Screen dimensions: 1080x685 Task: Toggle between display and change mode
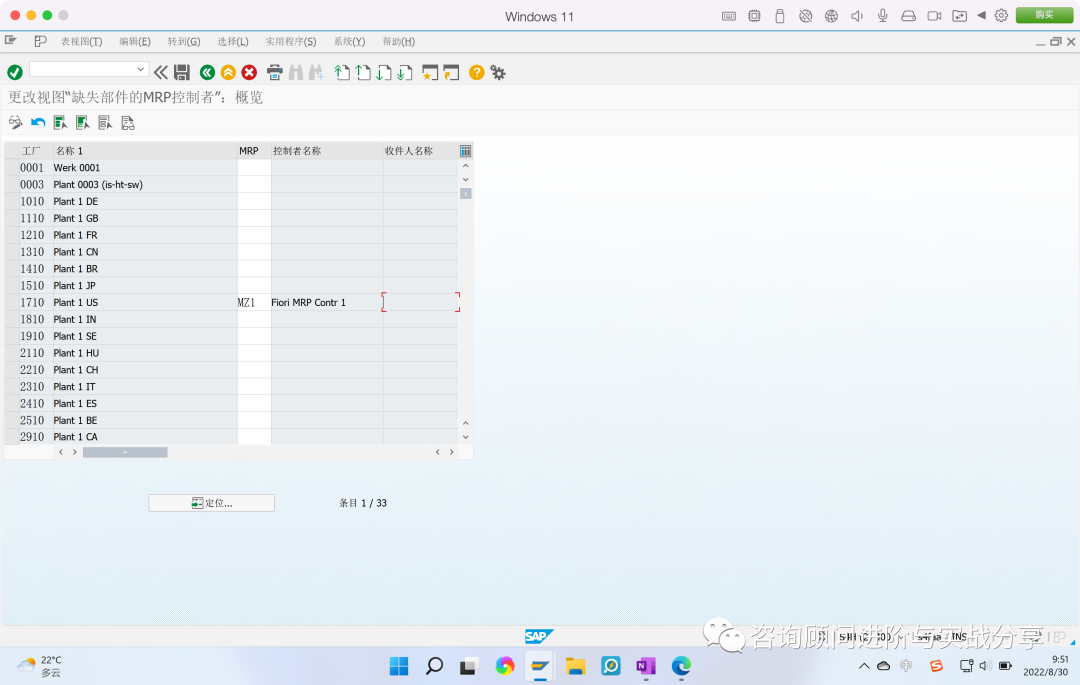[x=15, y=121]
